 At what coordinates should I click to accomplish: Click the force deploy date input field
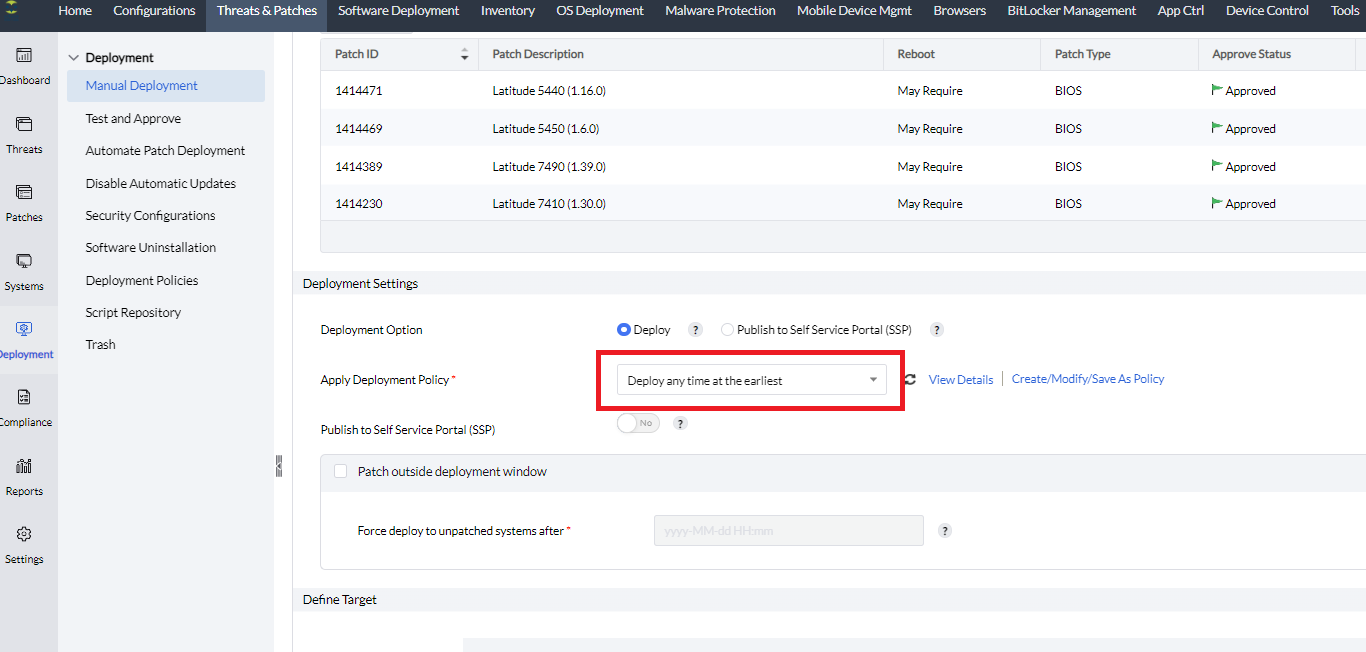coord(788,531)
